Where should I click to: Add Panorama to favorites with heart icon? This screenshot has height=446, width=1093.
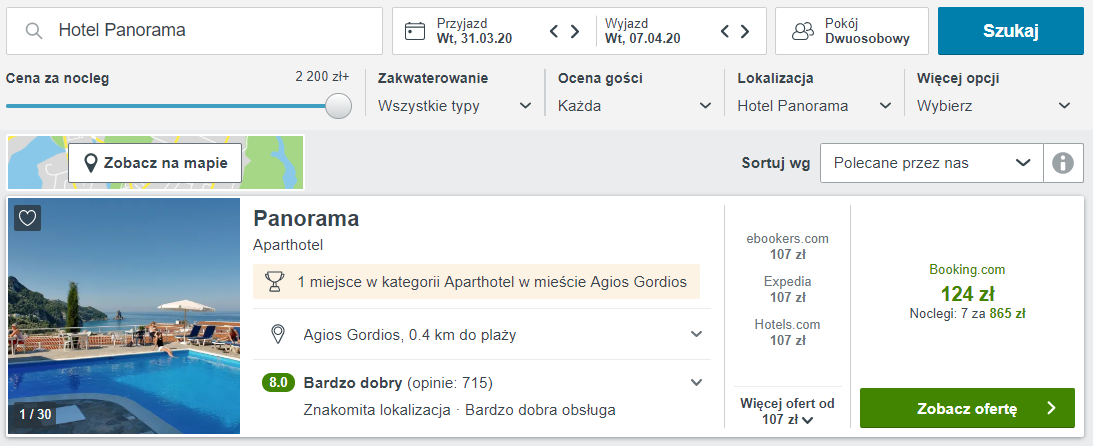point(28,218)
